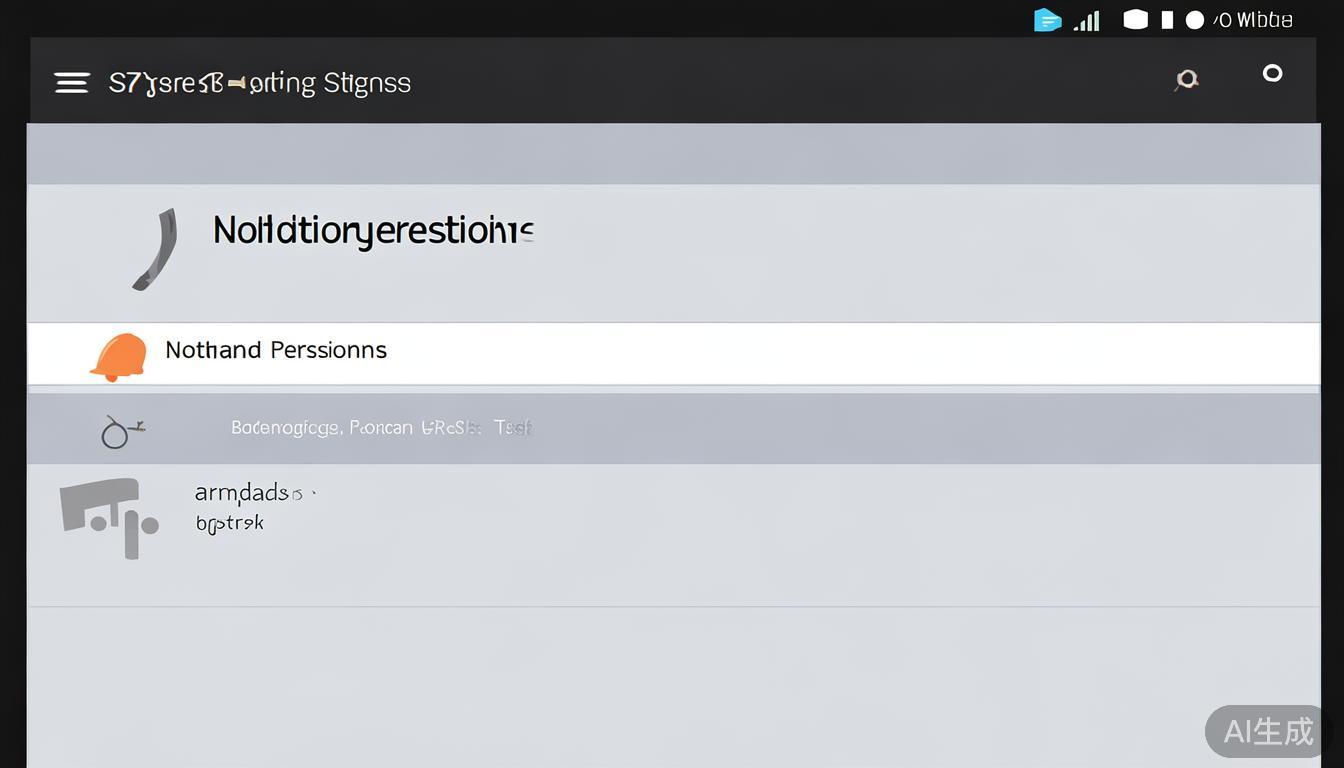Viewport: 1344px width, 768px height.
Task: Click the "O Wibbe" status bar text
Action: [1254, 20]
